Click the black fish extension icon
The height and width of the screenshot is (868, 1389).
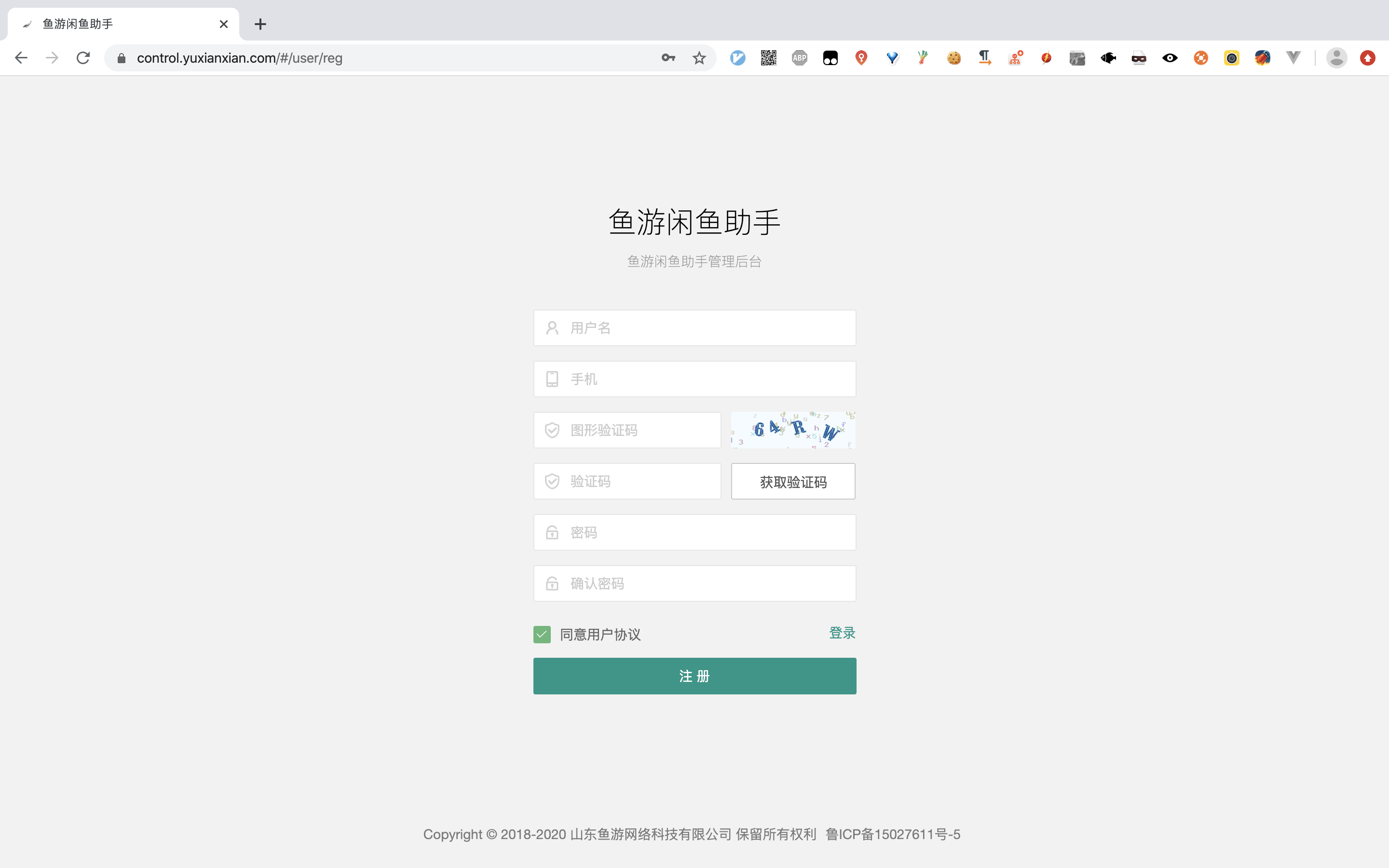[x=1108, y=58]
